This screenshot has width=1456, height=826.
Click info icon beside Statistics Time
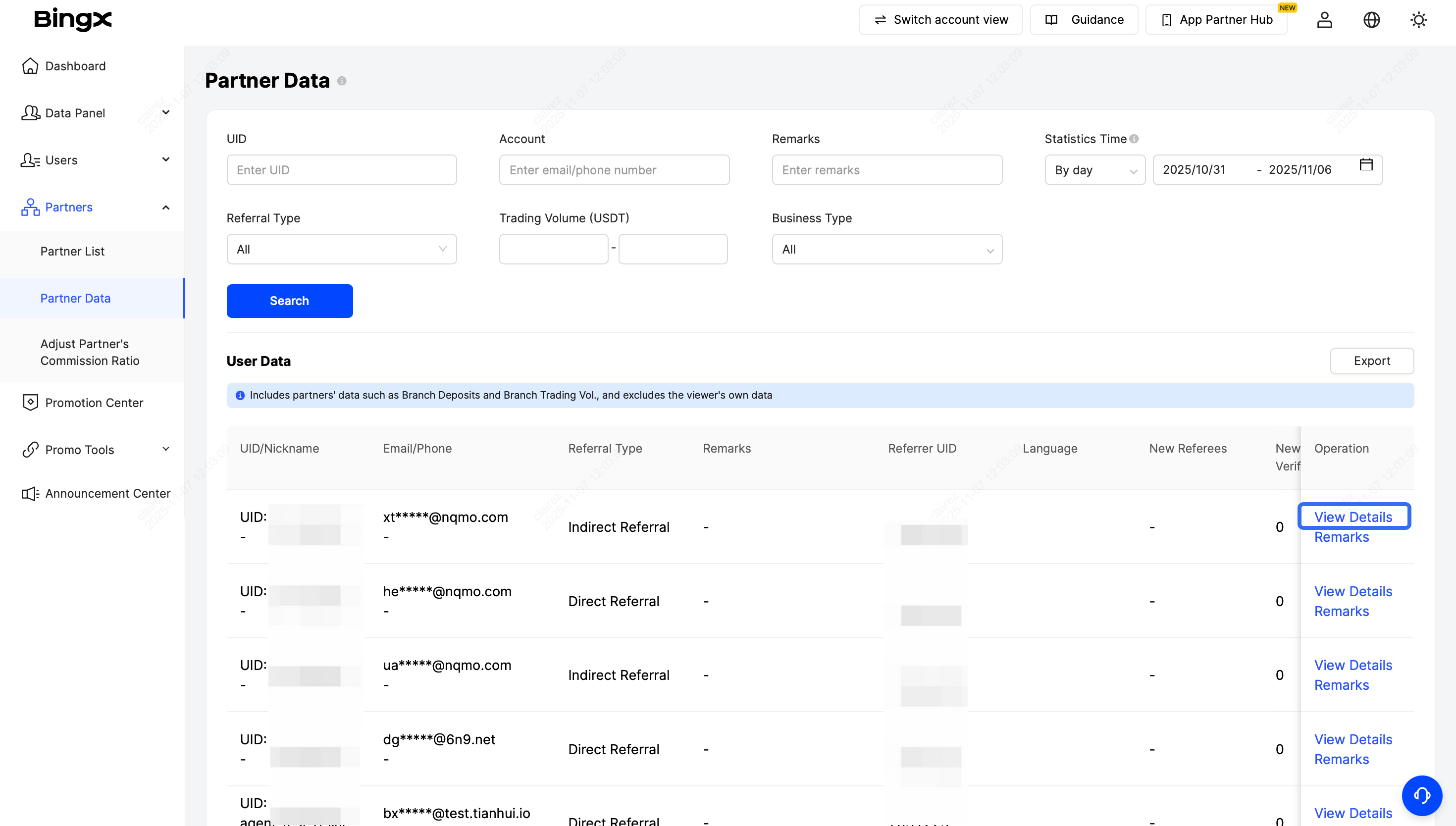[1133, 139]
